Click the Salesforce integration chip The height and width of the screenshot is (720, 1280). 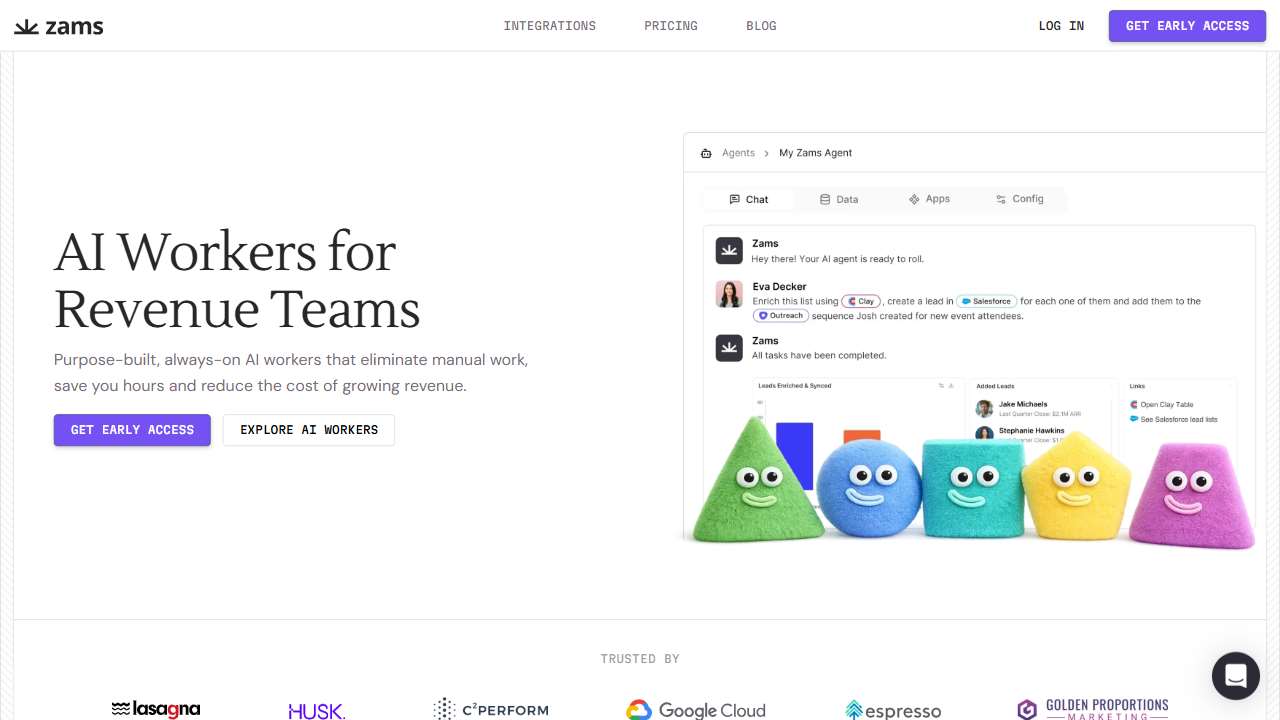tap(985, 301)
